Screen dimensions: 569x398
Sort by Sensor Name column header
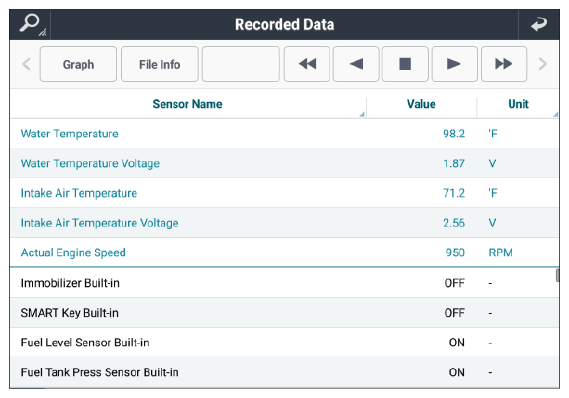point(188,104)
